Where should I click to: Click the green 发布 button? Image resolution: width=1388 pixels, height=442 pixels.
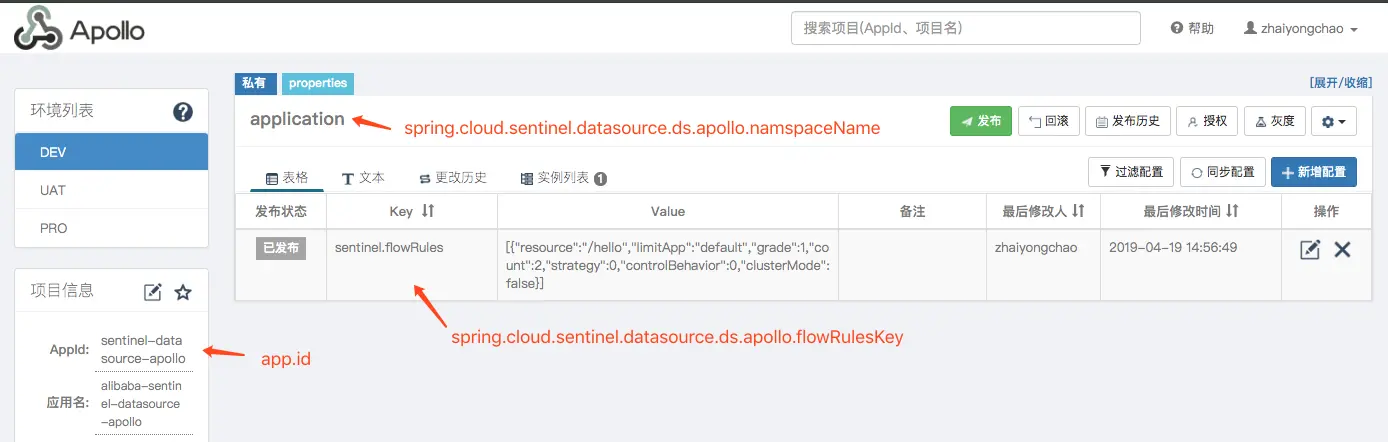point(980,121)
